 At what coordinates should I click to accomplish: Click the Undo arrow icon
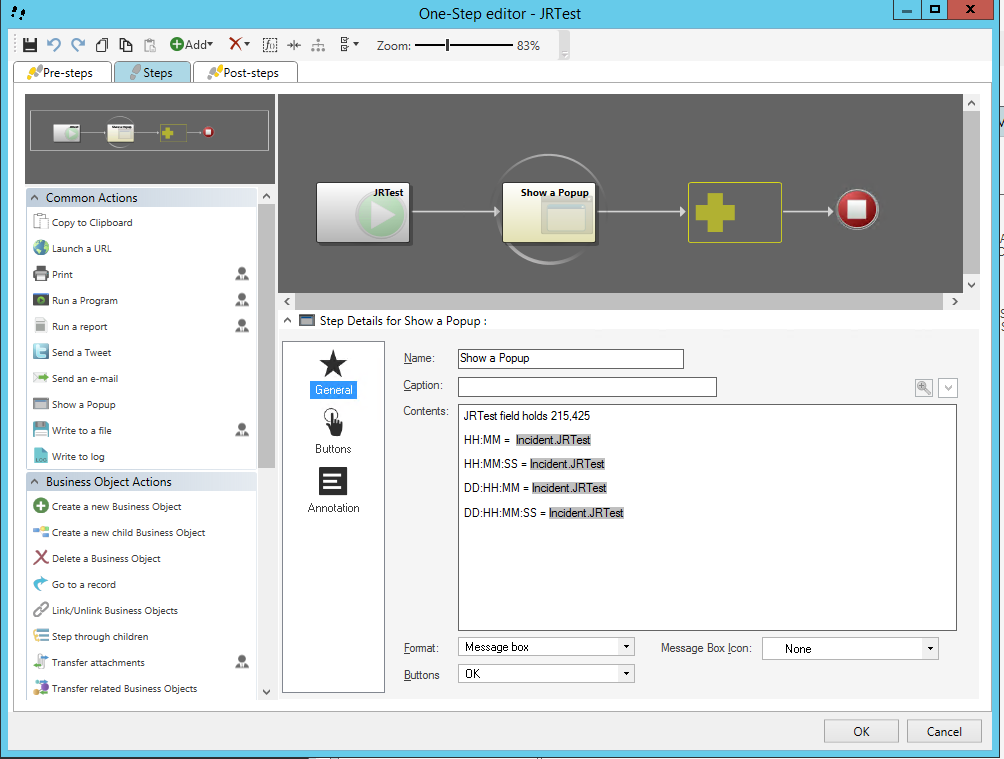(54, 45)
